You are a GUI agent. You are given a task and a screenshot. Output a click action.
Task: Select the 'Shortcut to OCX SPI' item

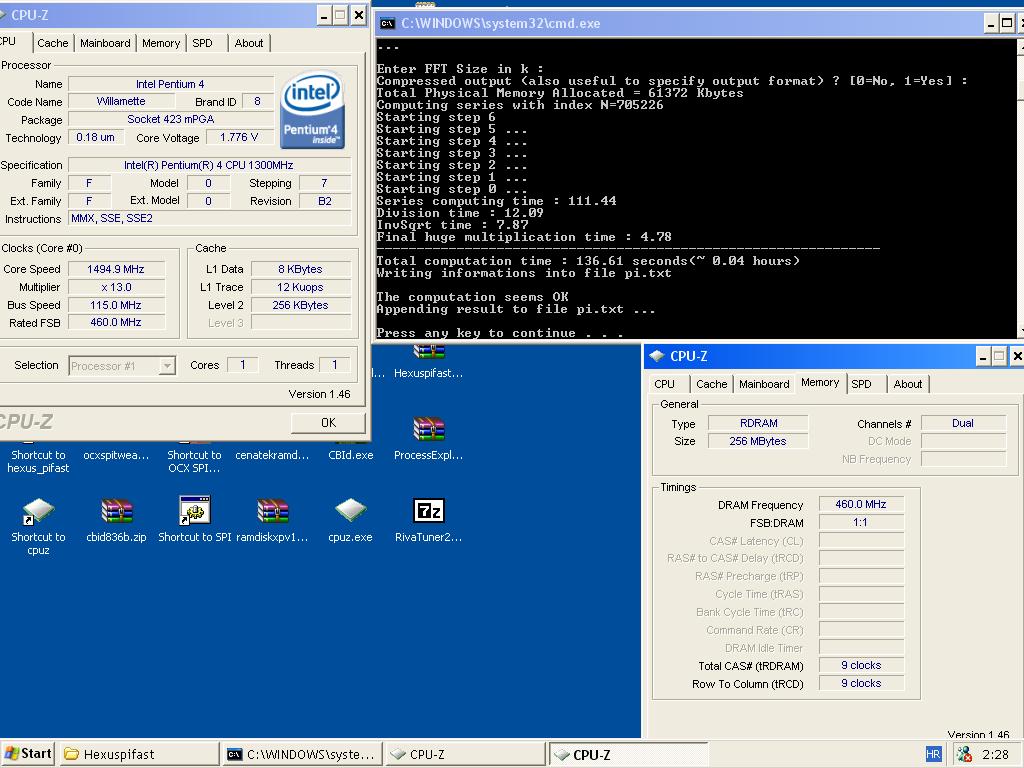tap(194, 462)
